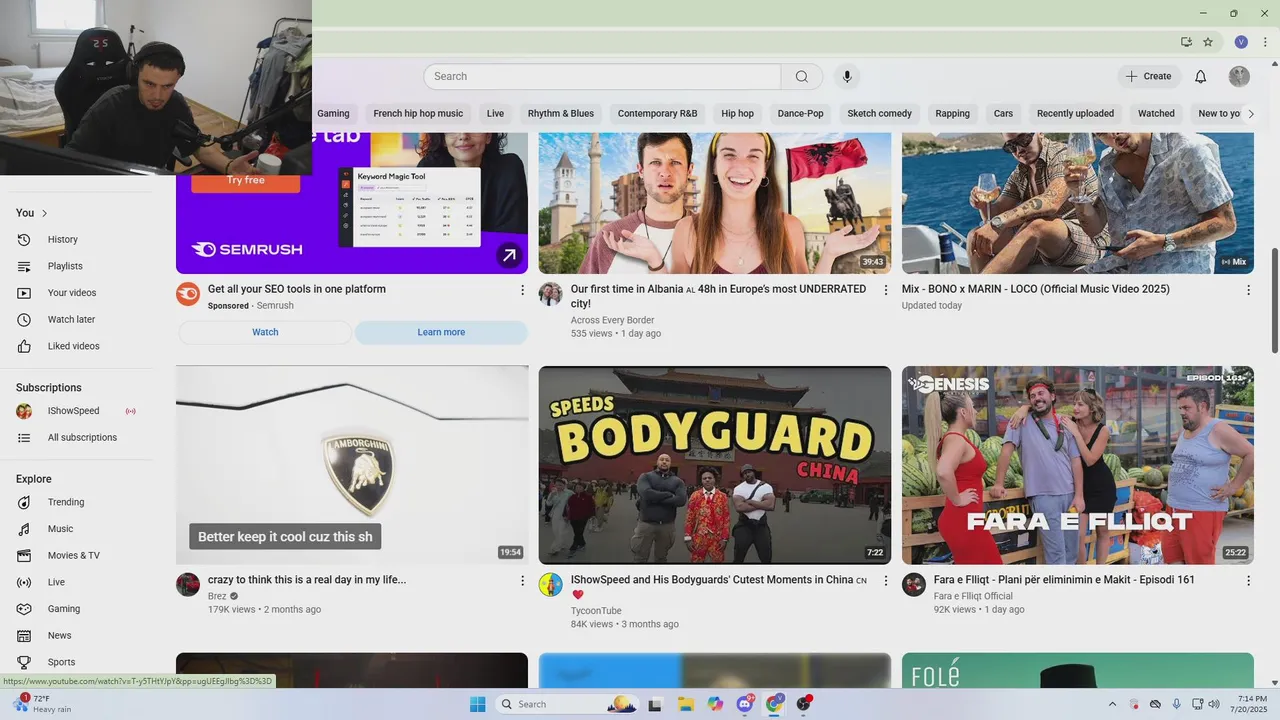Image resolution: width=1280 pixels, height=720 pixels.
Task: Open the YouTube account avatar menu
Action: coord(1239,77)
